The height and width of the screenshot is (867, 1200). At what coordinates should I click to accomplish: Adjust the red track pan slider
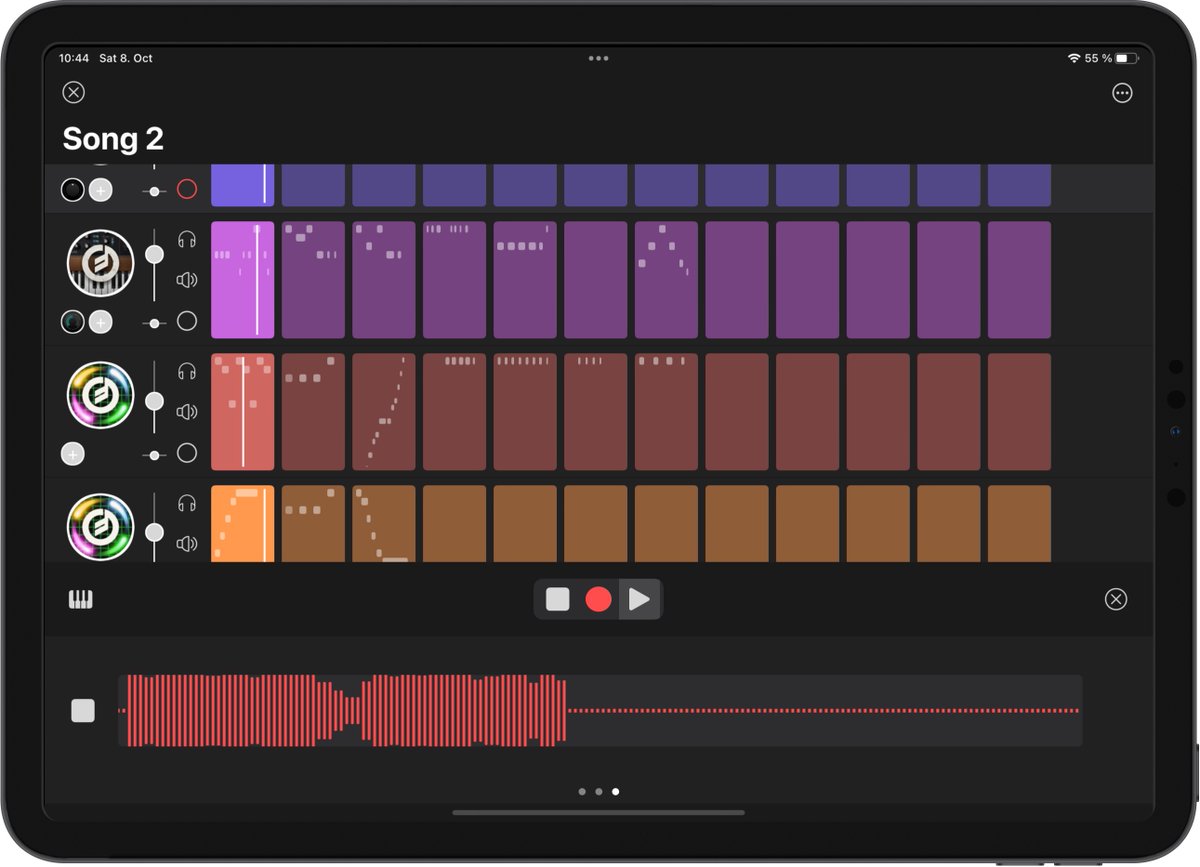point(154,454)
